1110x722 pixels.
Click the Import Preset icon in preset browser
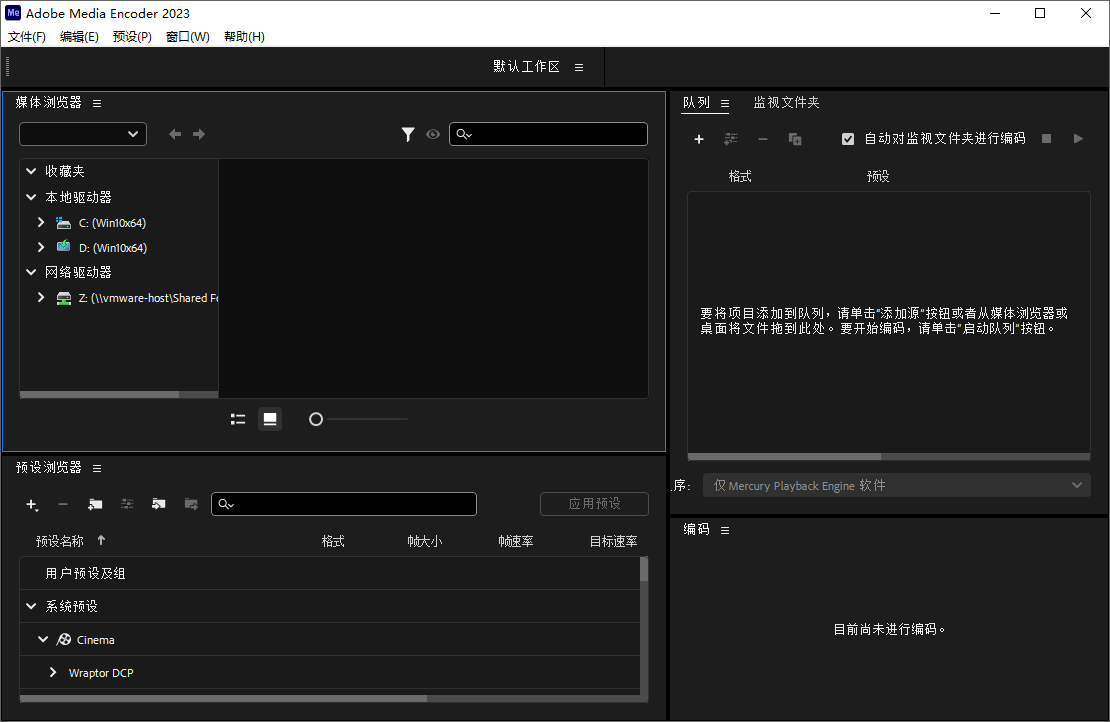pos(158,504)
